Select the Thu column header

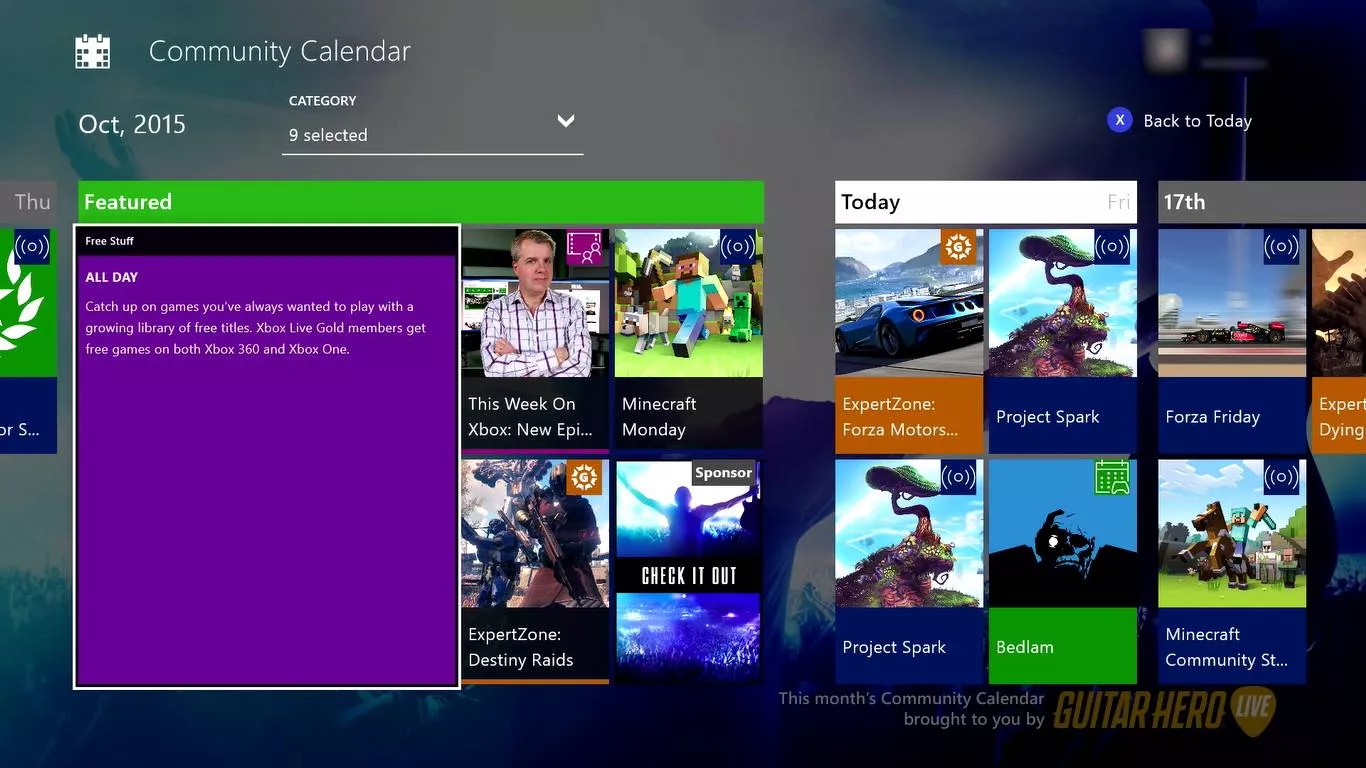28,202
